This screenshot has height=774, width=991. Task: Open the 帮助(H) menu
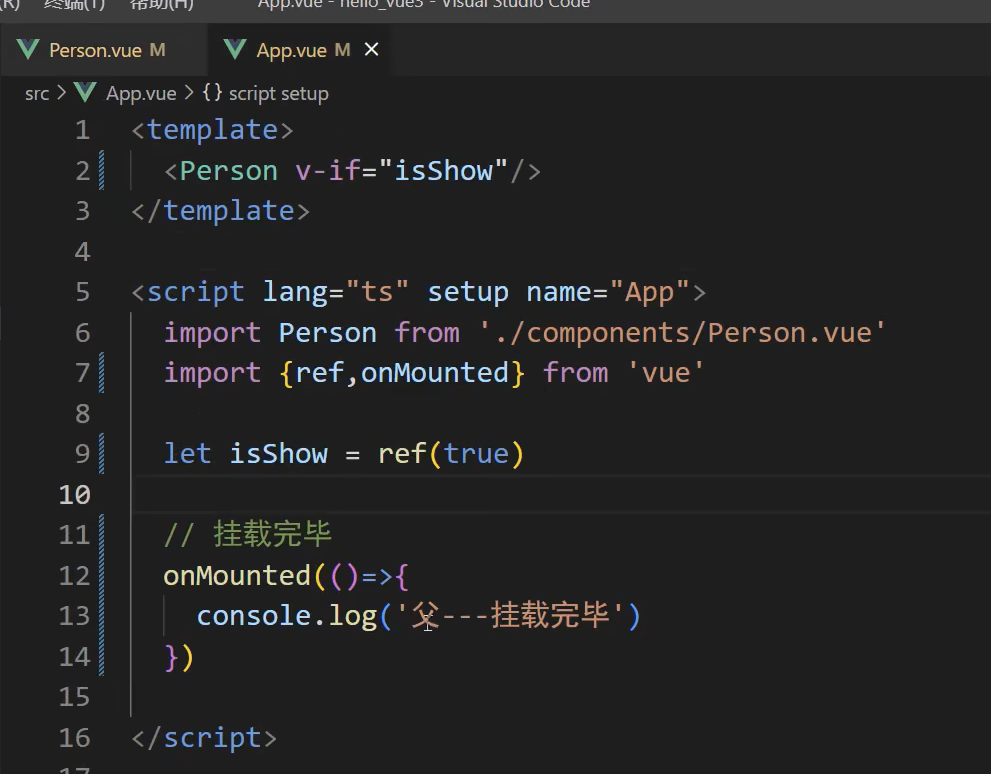tap(161, 4)
